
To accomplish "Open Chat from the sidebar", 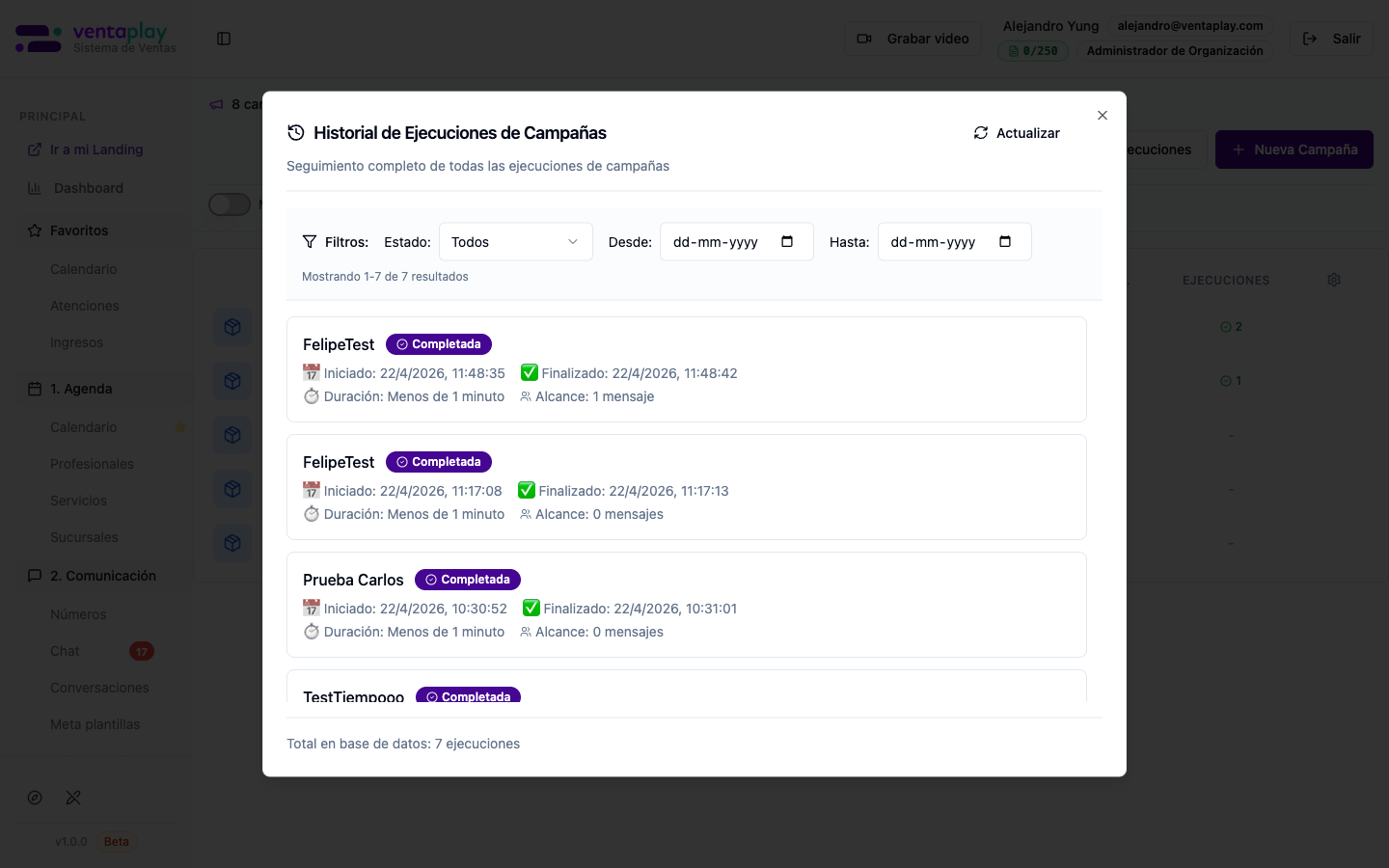I will [x=66, y=651].
